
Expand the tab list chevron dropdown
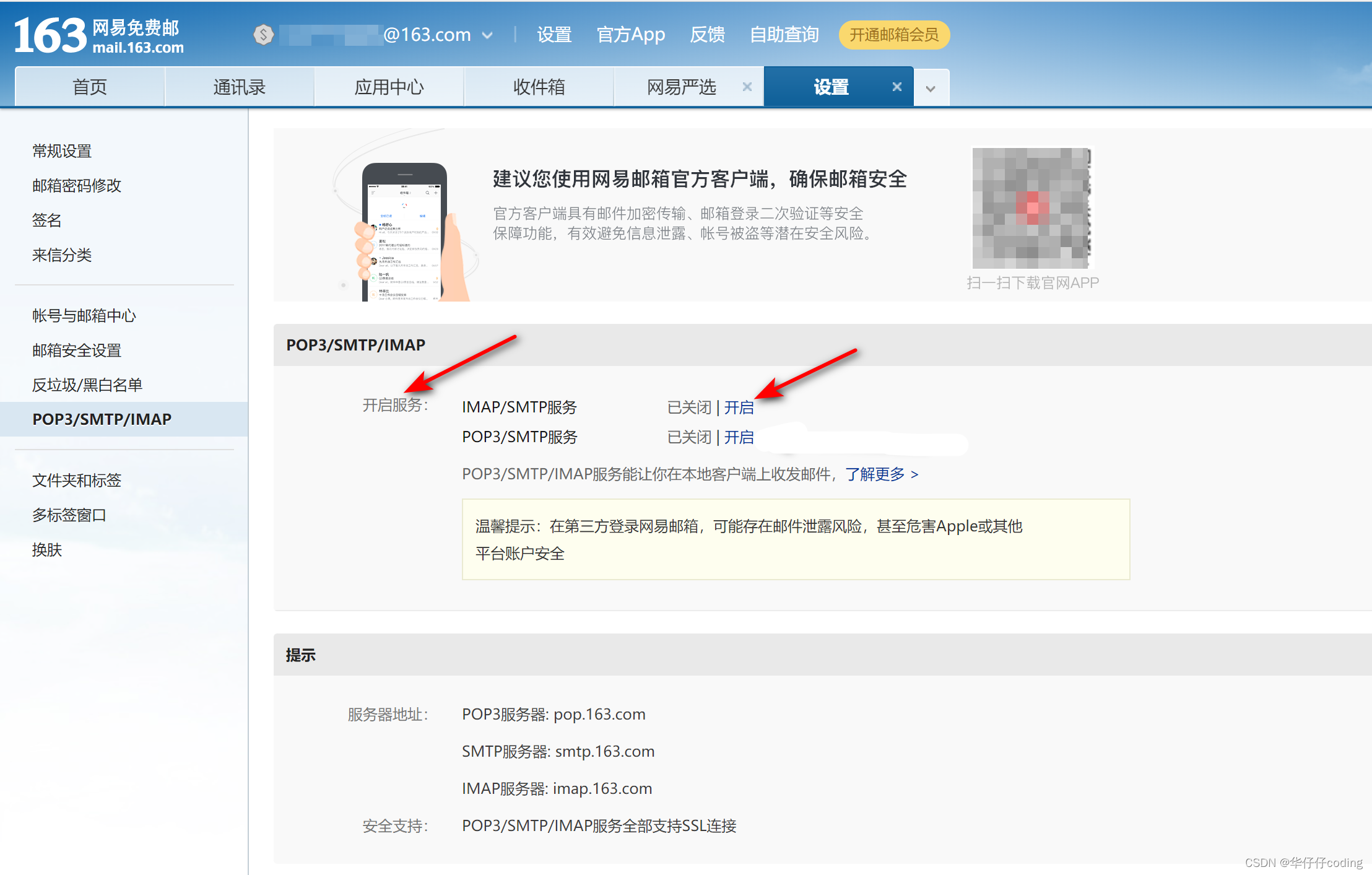[931, 88]
